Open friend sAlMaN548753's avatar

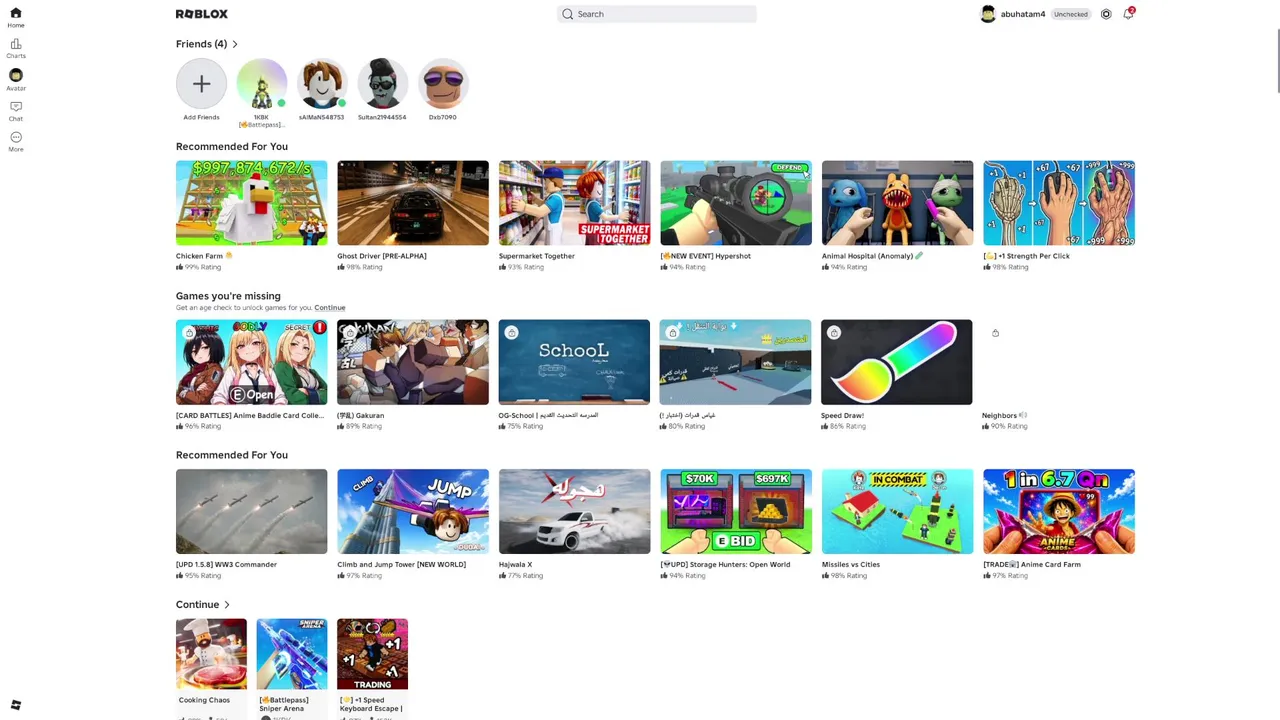pos(322,84)
